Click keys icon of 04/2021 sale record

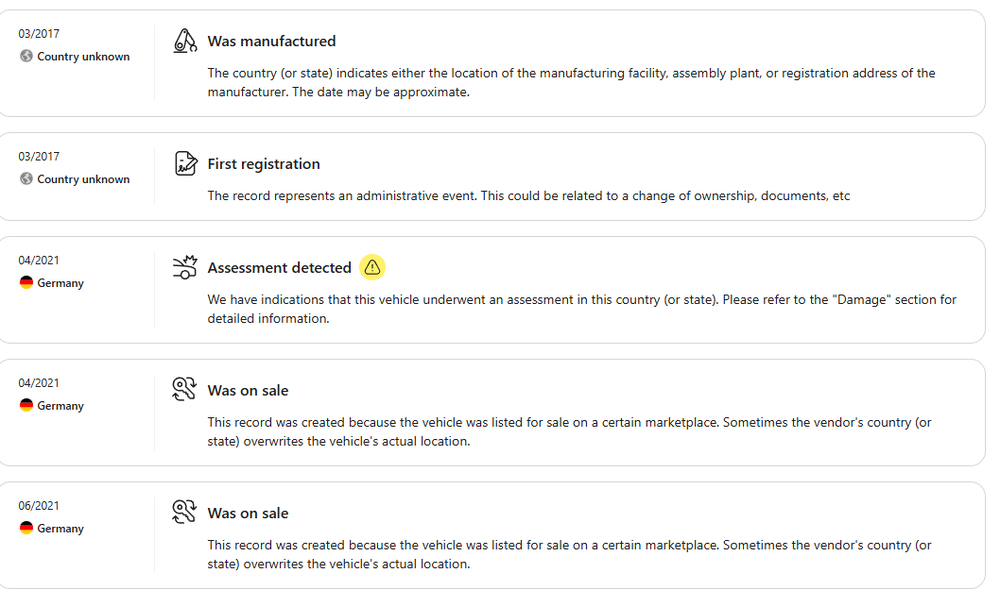tap(184, 389)
